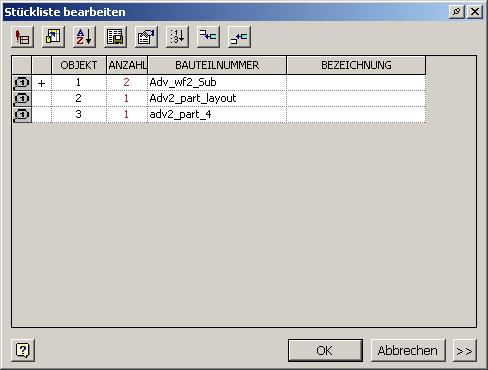Image resolution: width=488 pixels, height=370 pixels.
Task: Open the properties transfer toolbar icon
Action: point(146,37)
